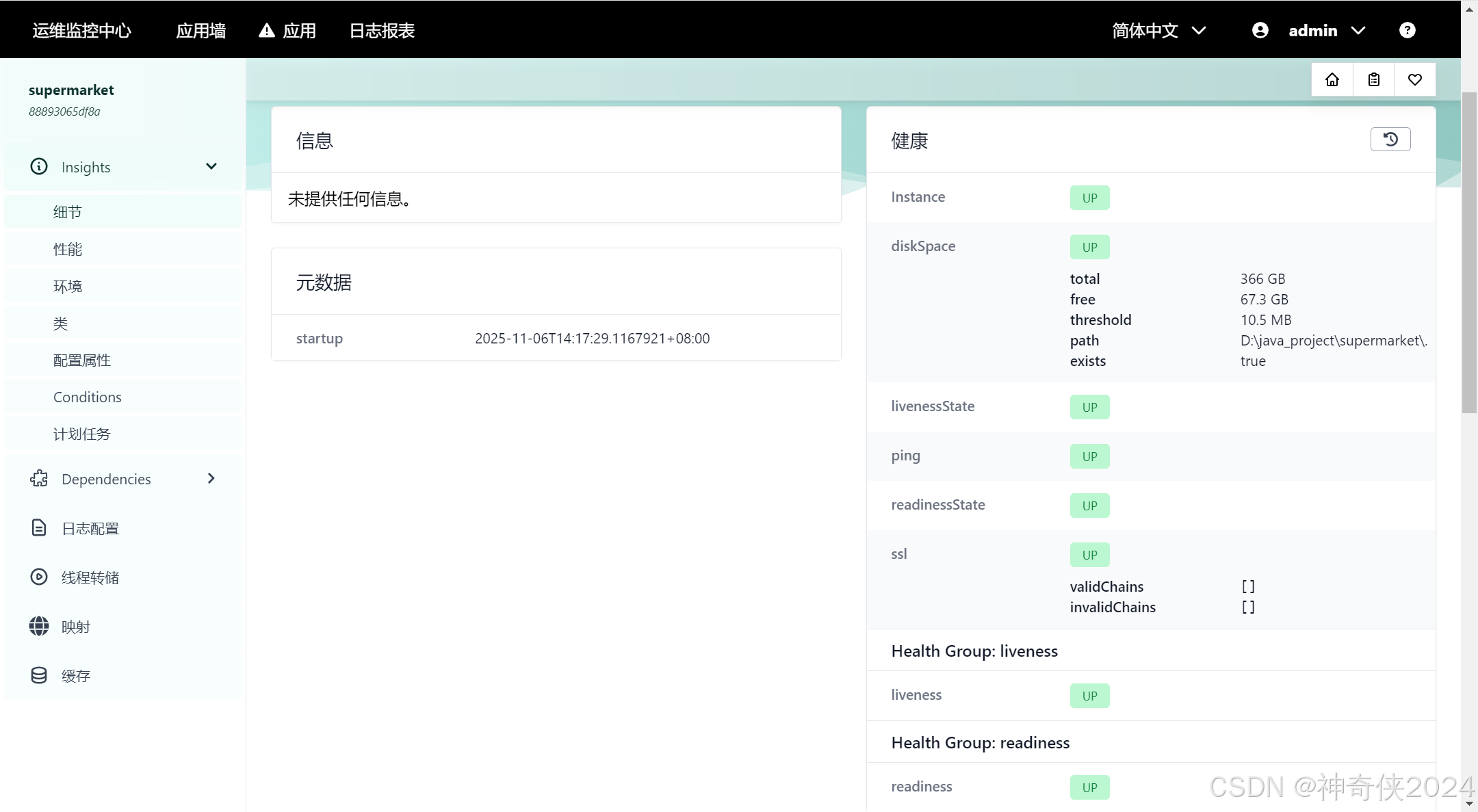Click the admin user avatar icon
The height and width of the screenshot is (812, 1478).
pos(1260,31)
